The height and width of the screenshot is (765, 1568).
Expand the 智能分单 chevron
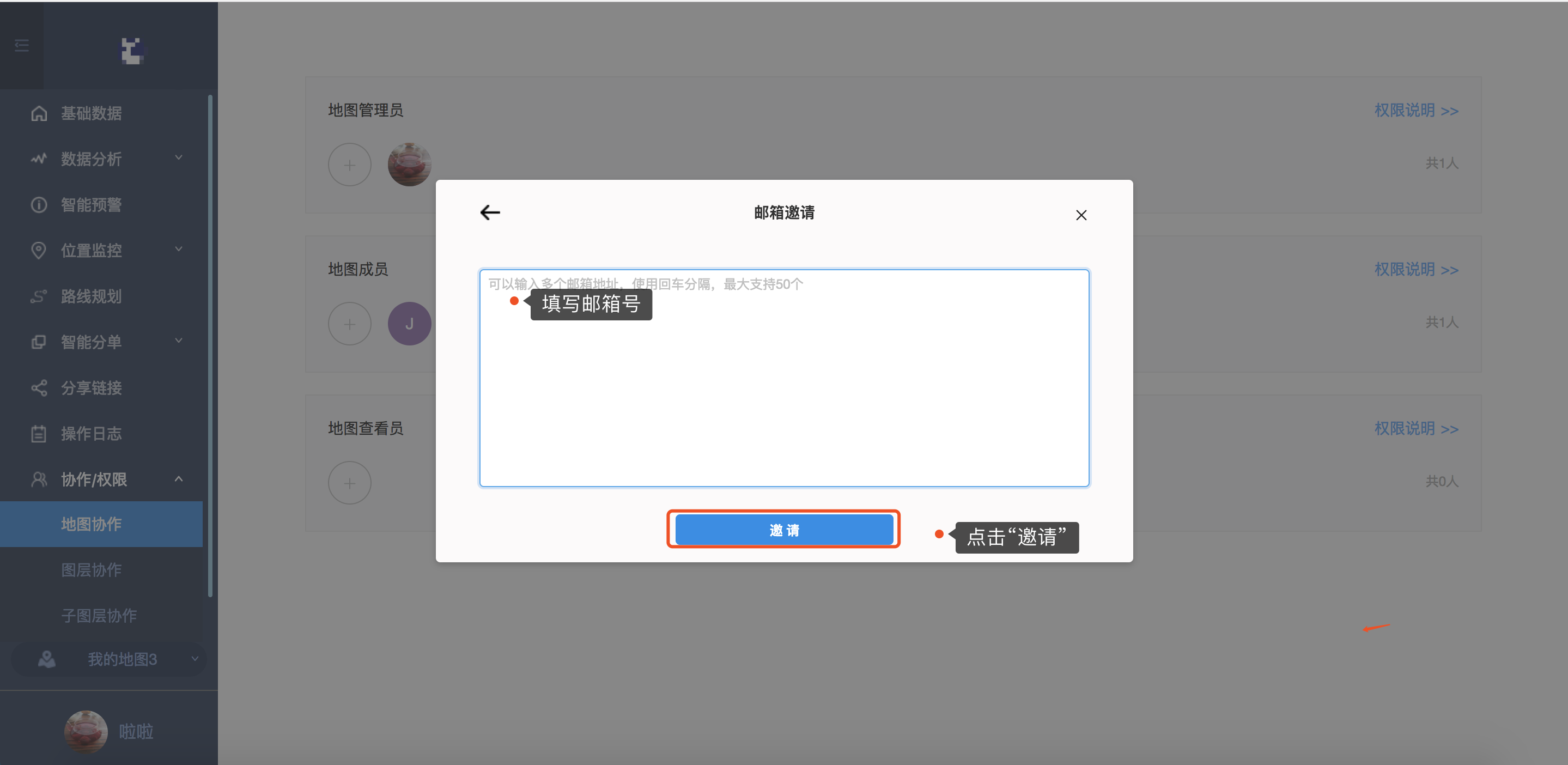pyautogui.click(x=179, y=341)
